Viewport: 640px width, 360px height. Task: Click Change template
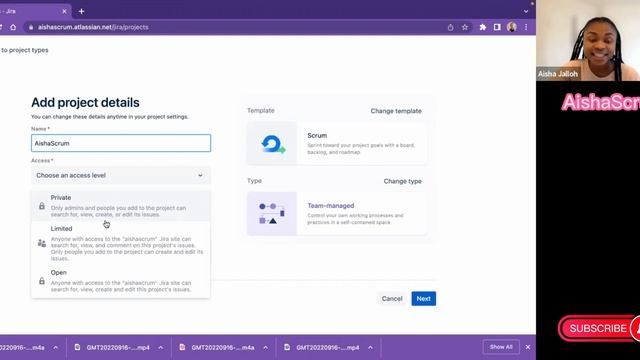click(396, 111)
